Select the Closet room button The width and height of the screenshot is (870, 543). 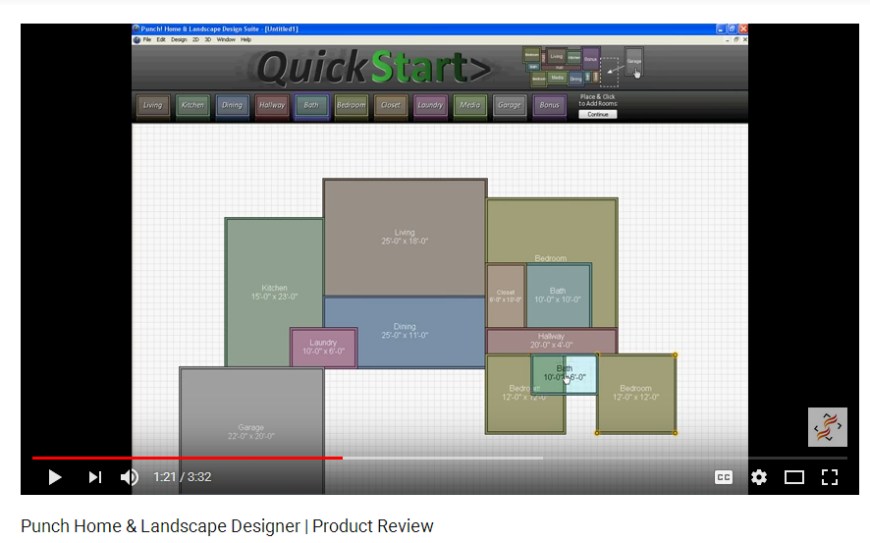coord(391,105)
